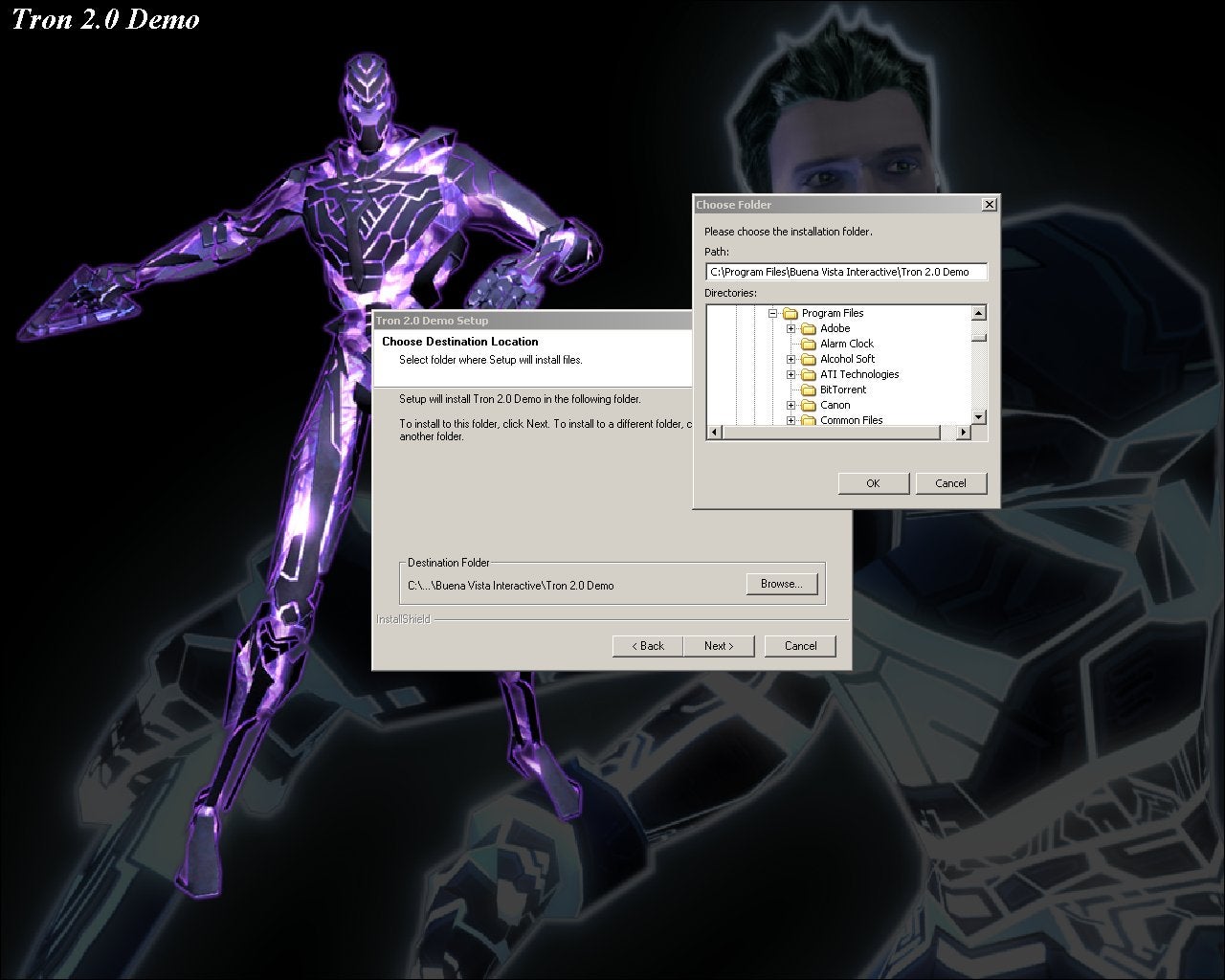
Task: Click the ATI Technologies folder icon
Action: [808, 374]
